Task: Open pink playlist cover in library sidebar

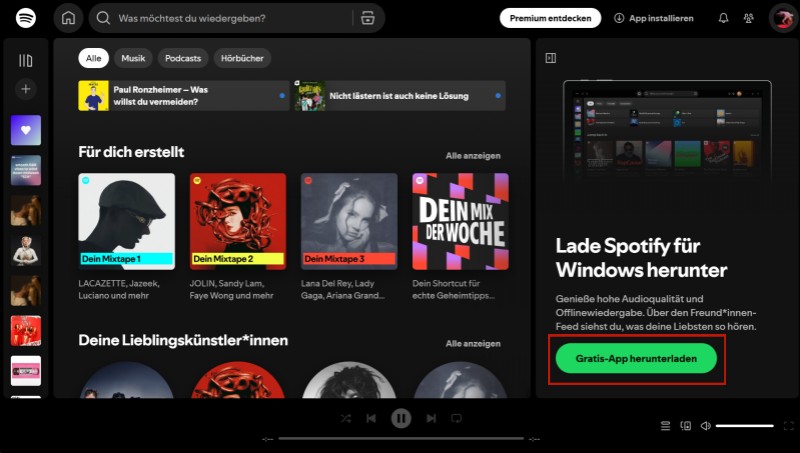Action: [26, 371]
